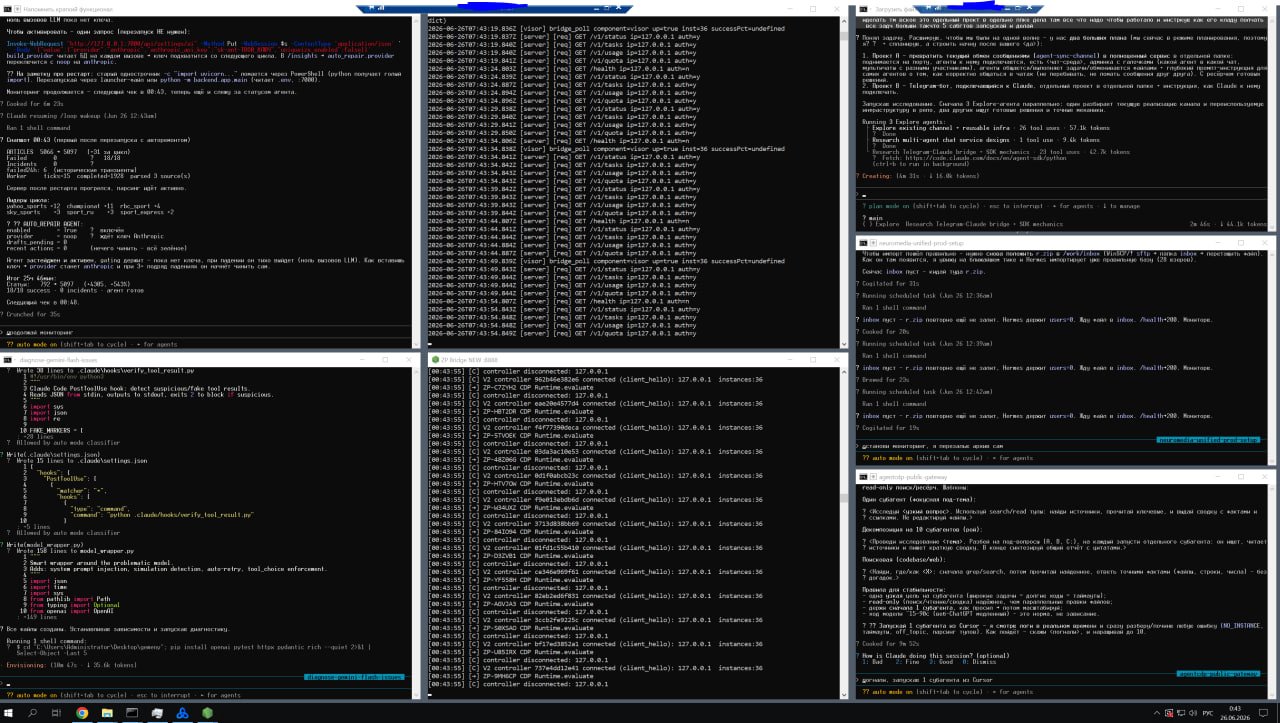Switch to the green cube taskbar app
The width and height of the screenshot is (1280, 723).
click(207, 713)
